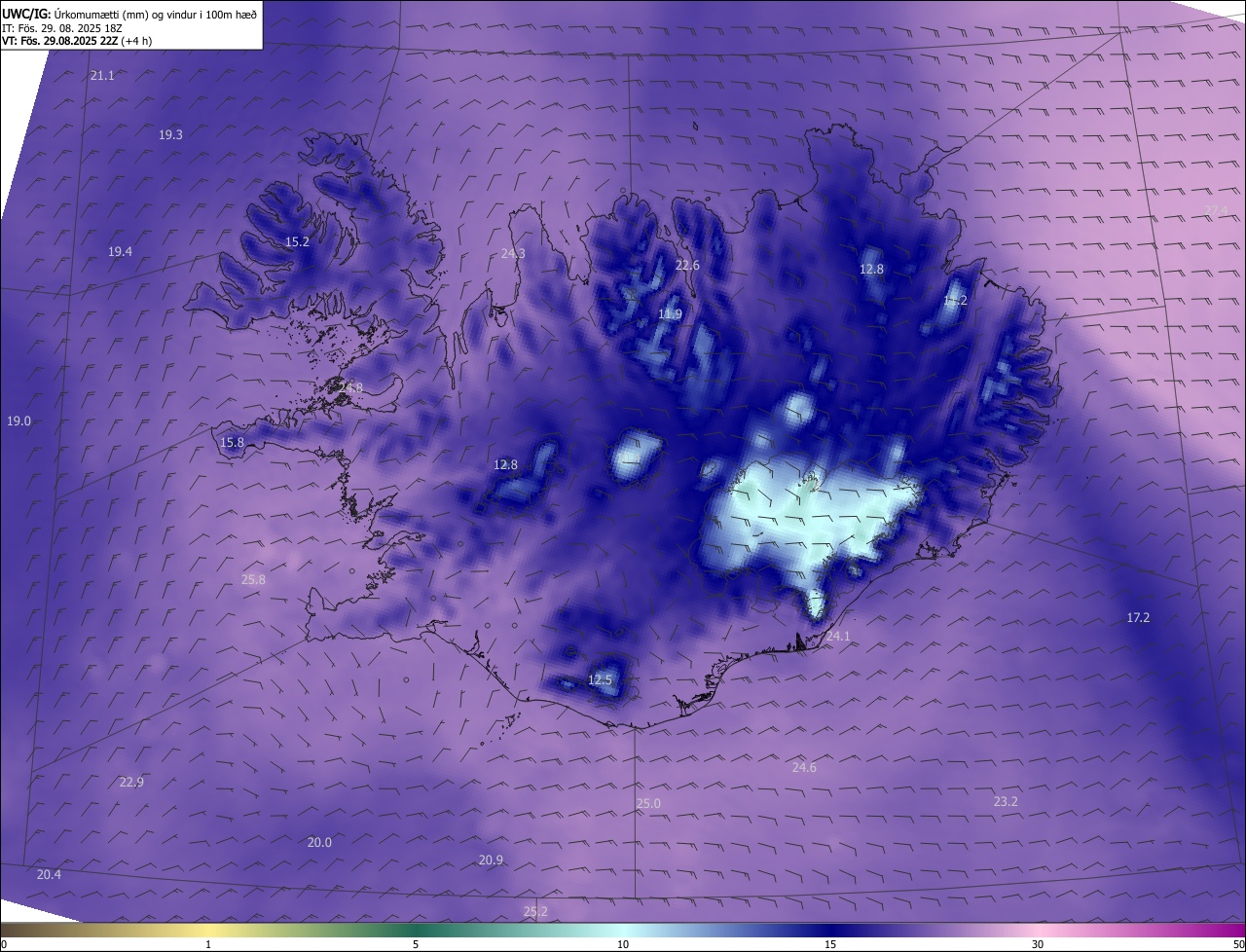Click the 22.6 value in north Iceland
Image resolution: width=1246 pixels, height=952 pixels.
click(687, 266)
